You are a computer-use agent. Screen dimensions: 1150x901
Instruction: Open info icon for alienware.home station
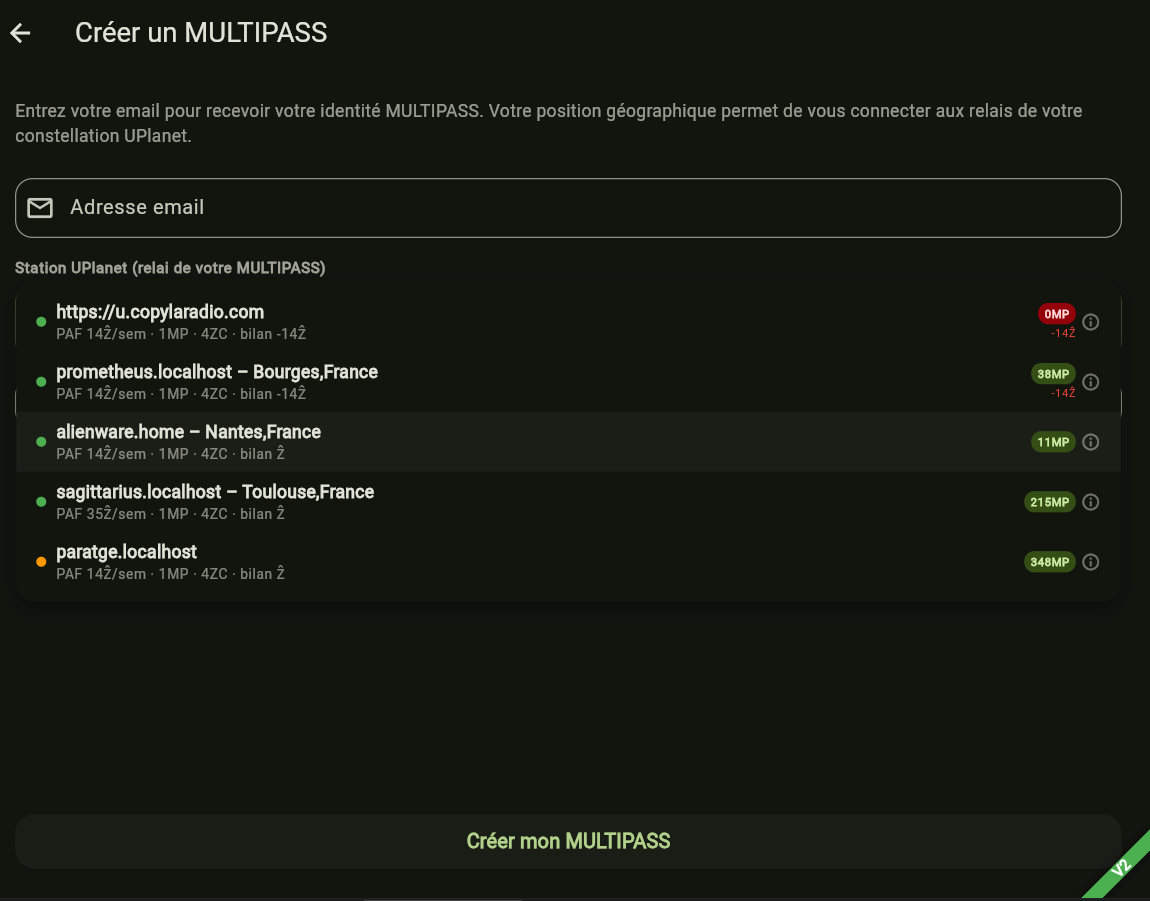click(1091, 442)
